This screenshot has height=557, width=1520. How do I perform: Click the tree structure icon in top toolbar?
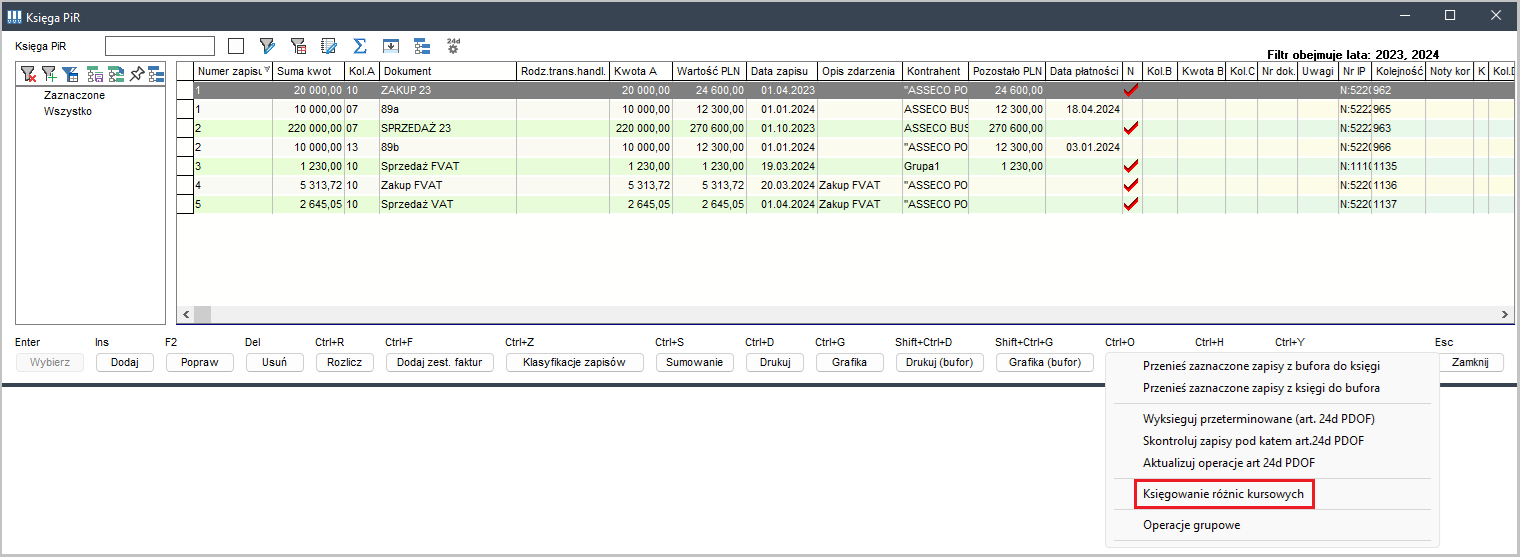422,46
